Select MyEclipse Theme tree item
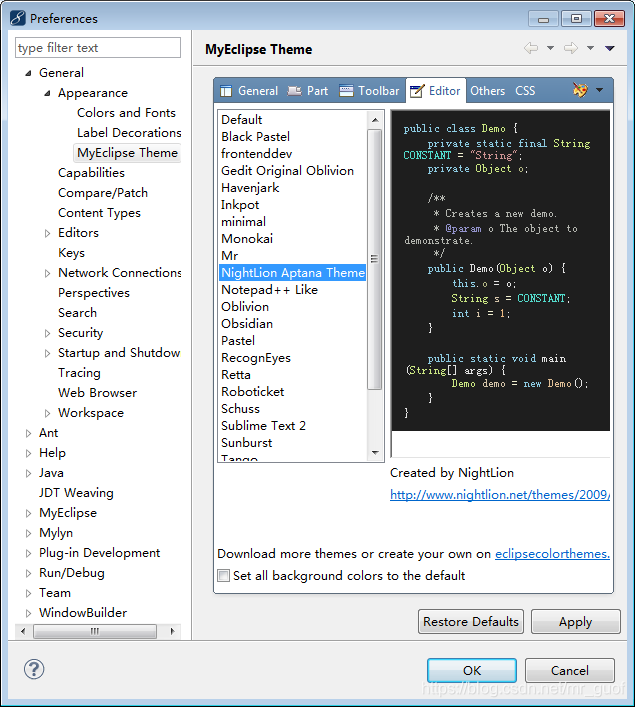This screenshot has width=635, height=707. 127,153
